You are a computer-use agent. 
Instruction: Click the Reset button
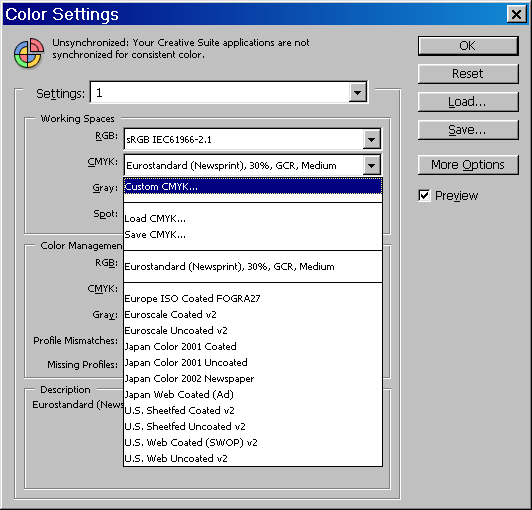[x=468, y=74]
